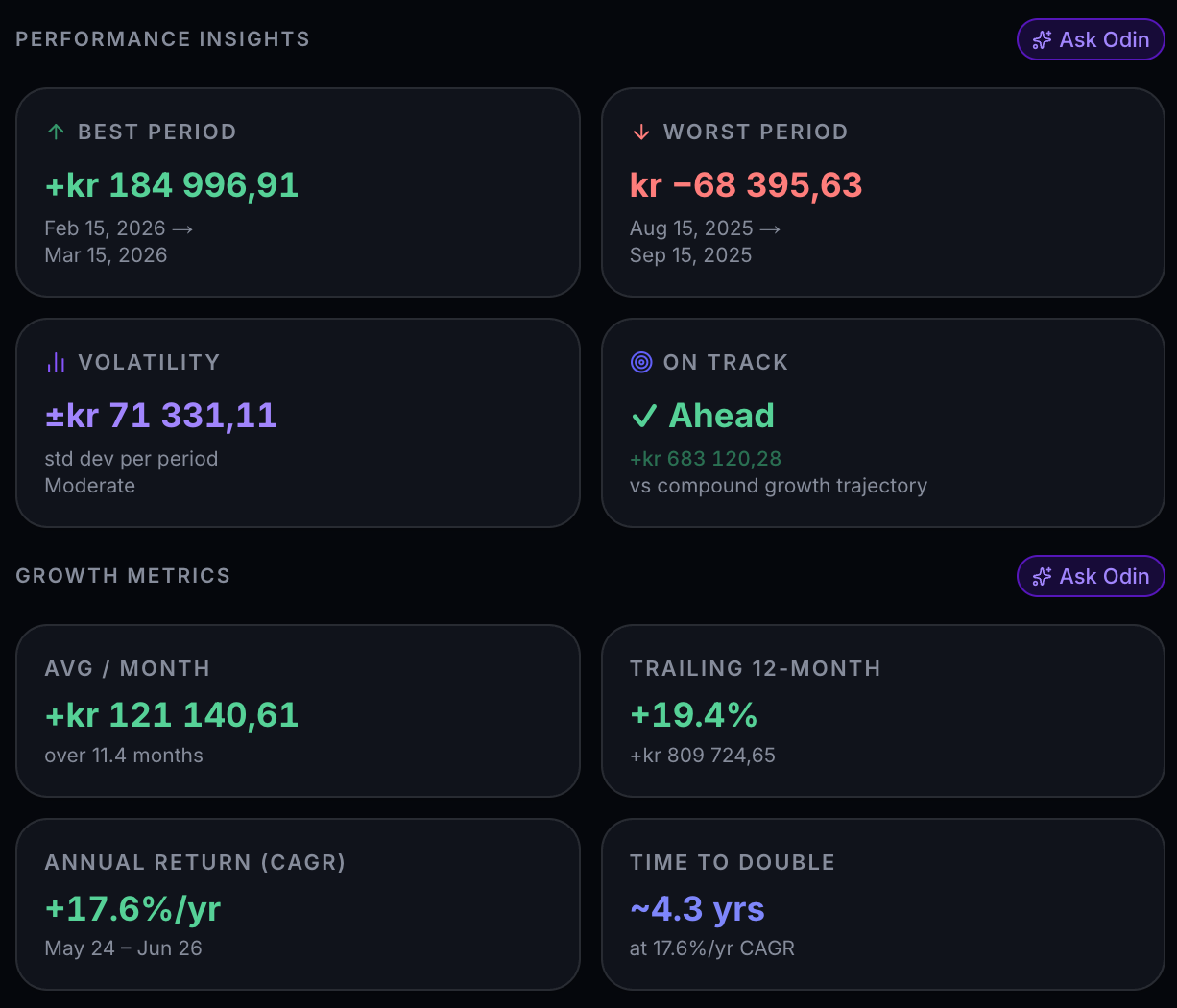Select ~4.3 yrs value
1177x1008 pixels.
[697, 908]
